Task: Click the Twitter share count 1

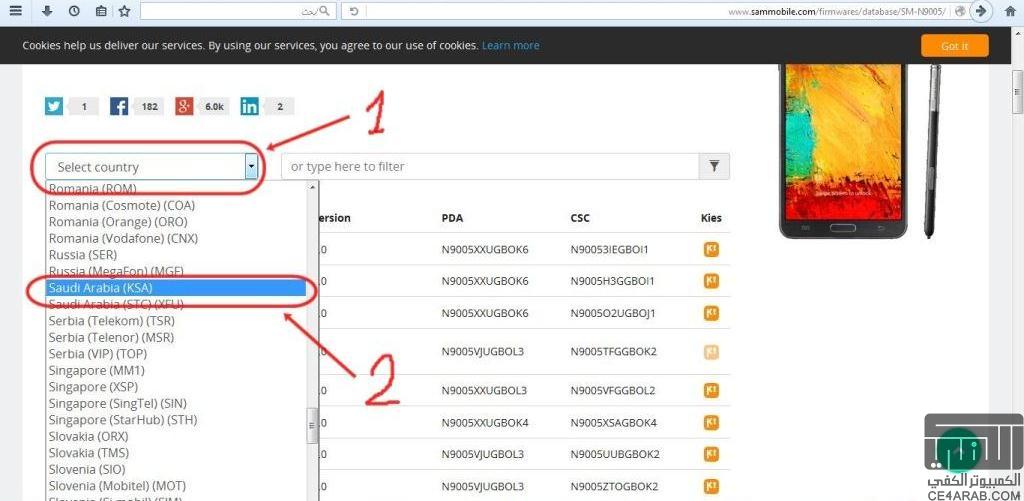Action: pyautogui.click(x=84, y=106)
